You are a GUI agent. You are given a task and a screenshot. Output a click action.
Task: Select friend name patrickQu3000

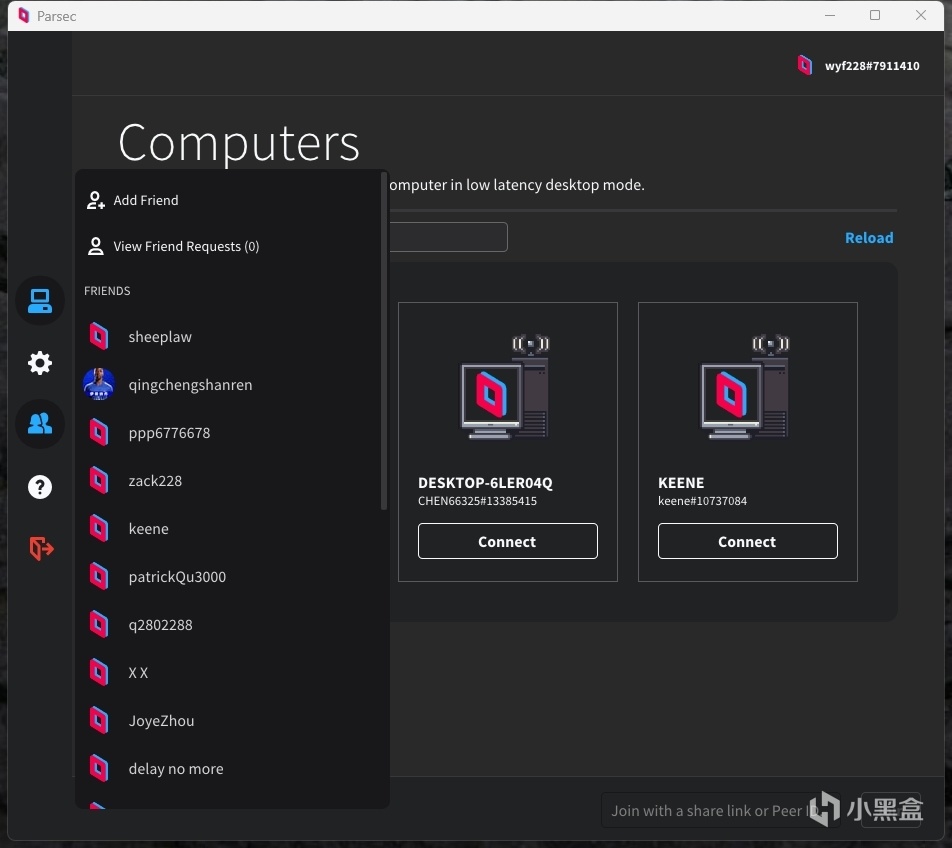coord(177,577)
